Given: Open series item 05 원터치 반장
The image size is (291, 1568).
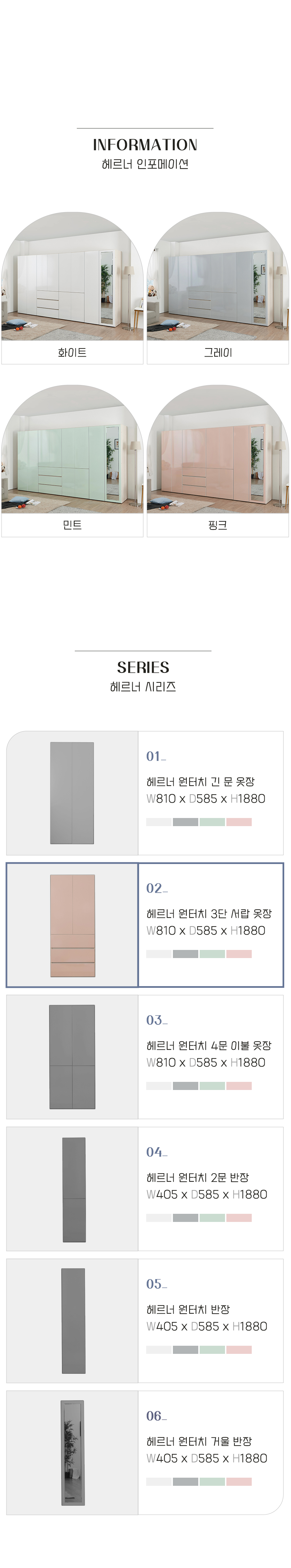Looking at the screenshot, I should [x=145, y=1321].
